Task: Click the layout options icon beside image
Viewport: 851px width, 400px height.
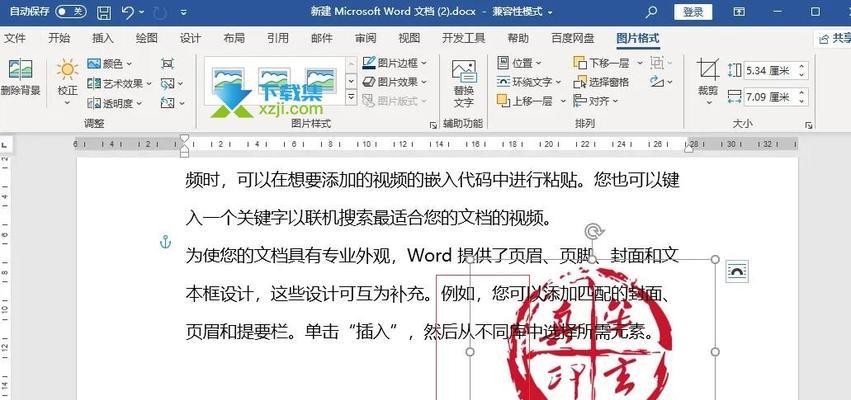Action: click(737, 271)
